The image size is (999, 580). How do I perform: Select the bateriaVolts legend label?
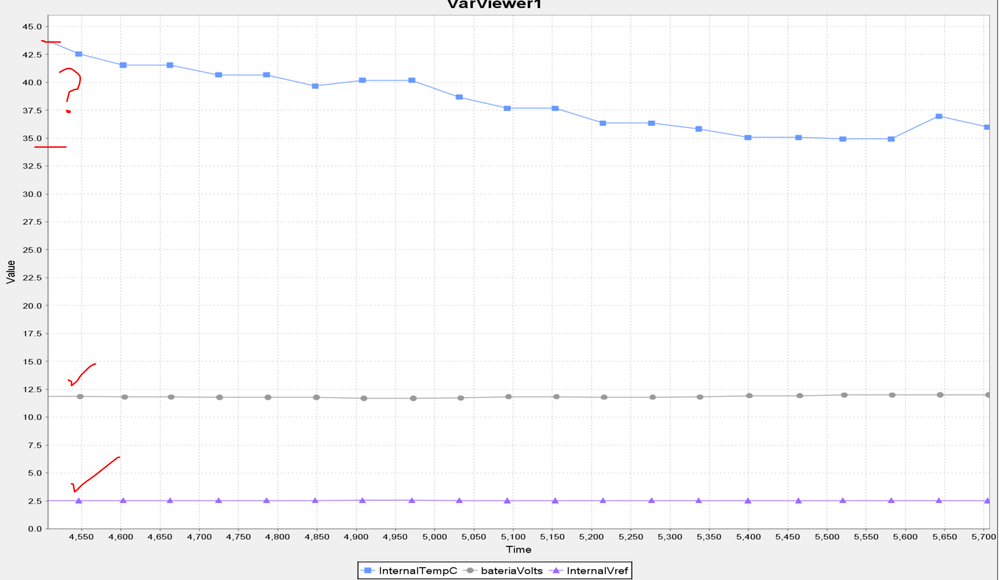pos(512,570)
